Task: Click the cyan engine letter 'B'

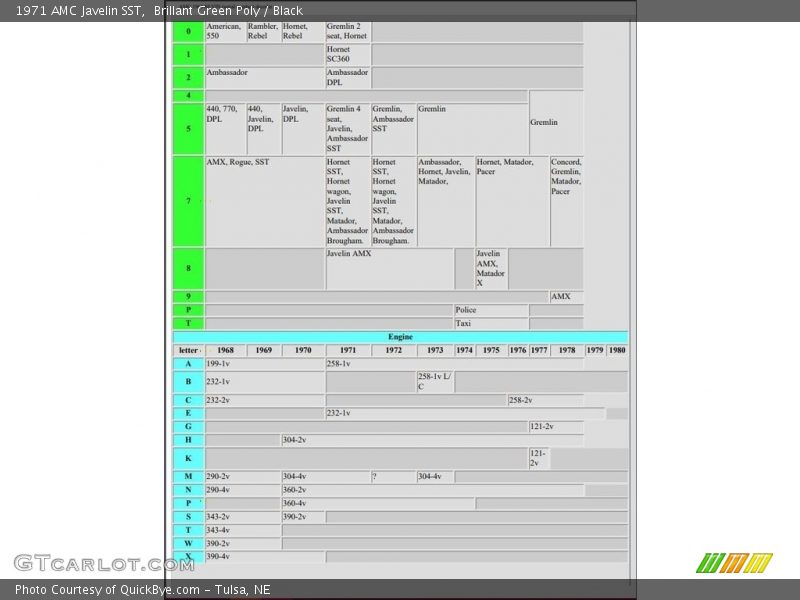Action: [x=188, y=382]
